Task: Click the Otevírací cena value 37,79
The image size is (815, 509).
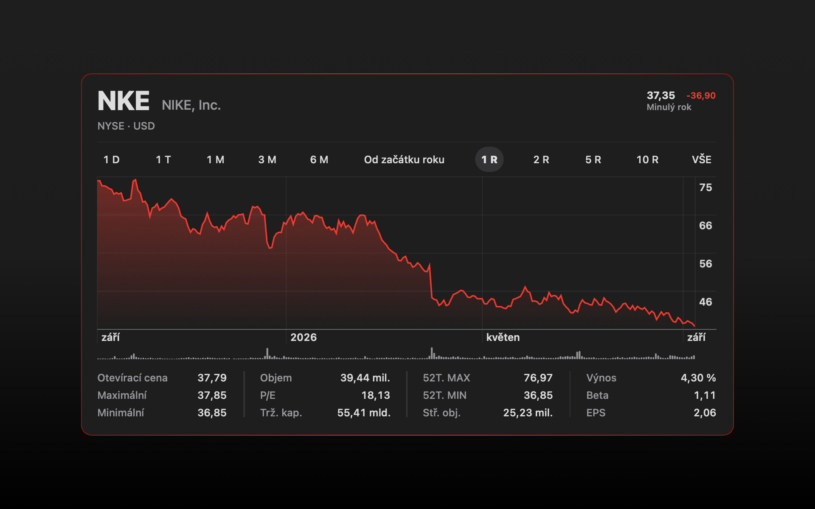Action: click(212, 378)
